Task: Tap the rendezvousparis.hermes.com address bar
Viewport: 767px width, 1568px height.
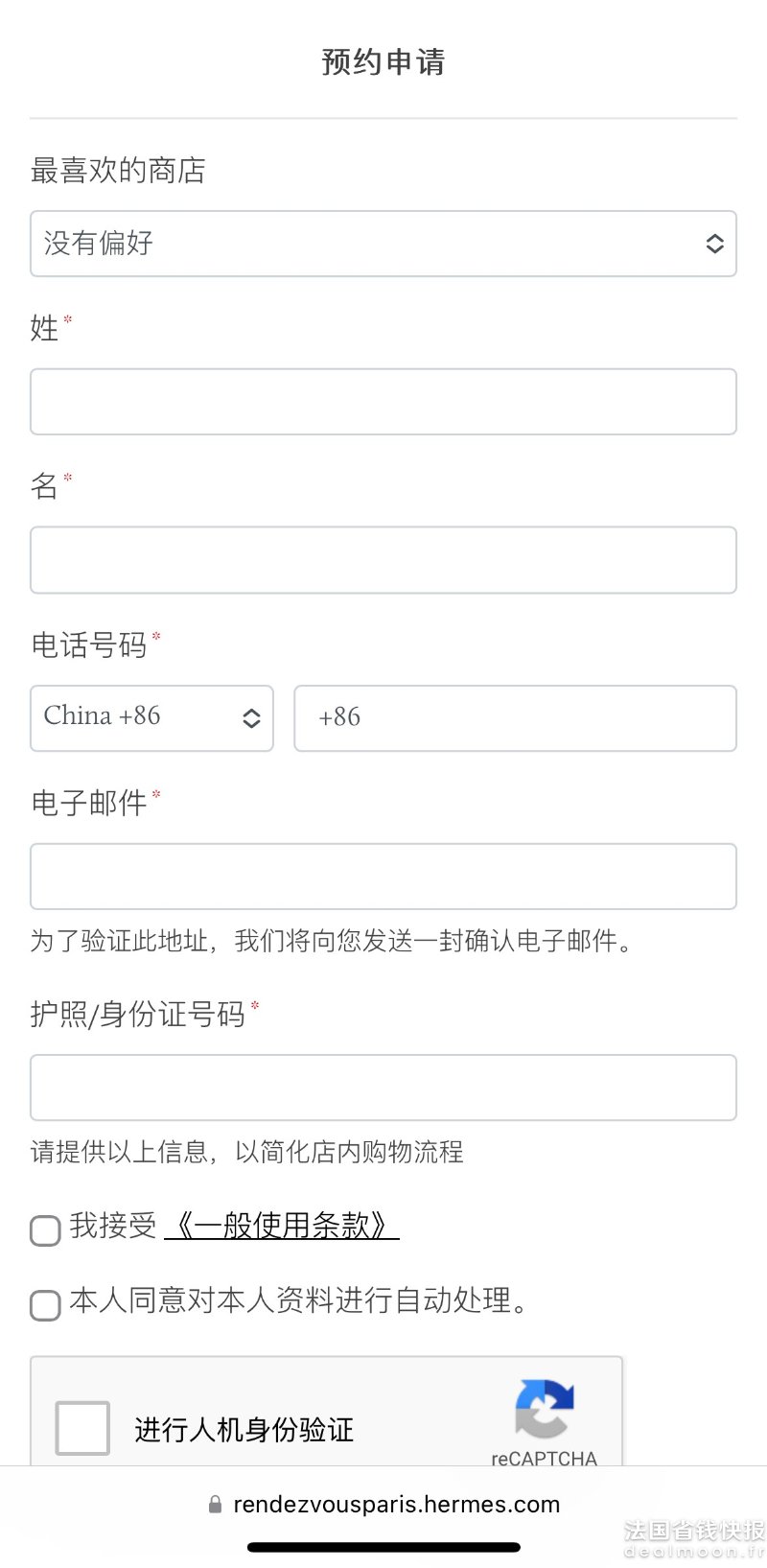Action: coord(383,1505)
